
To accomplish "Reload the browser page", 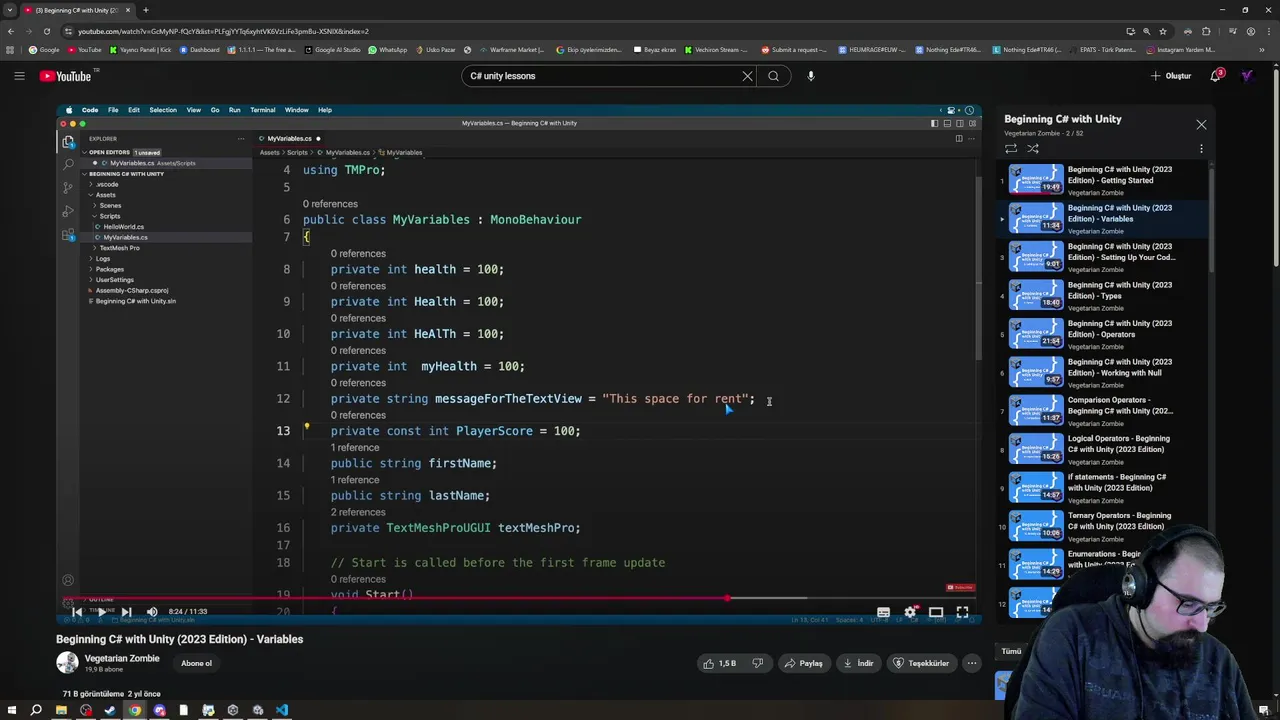I will point(46,31).
